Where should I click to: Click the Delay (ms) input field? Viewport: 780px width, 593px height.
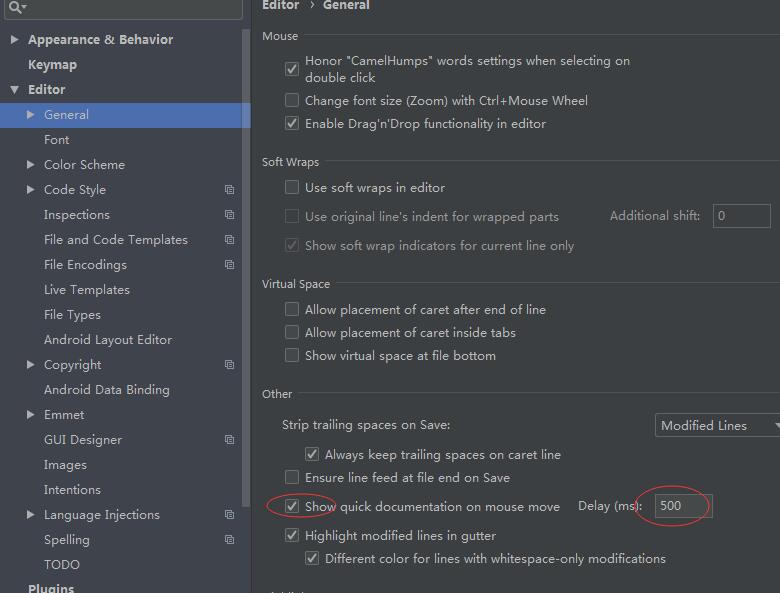tap(682, 506)
